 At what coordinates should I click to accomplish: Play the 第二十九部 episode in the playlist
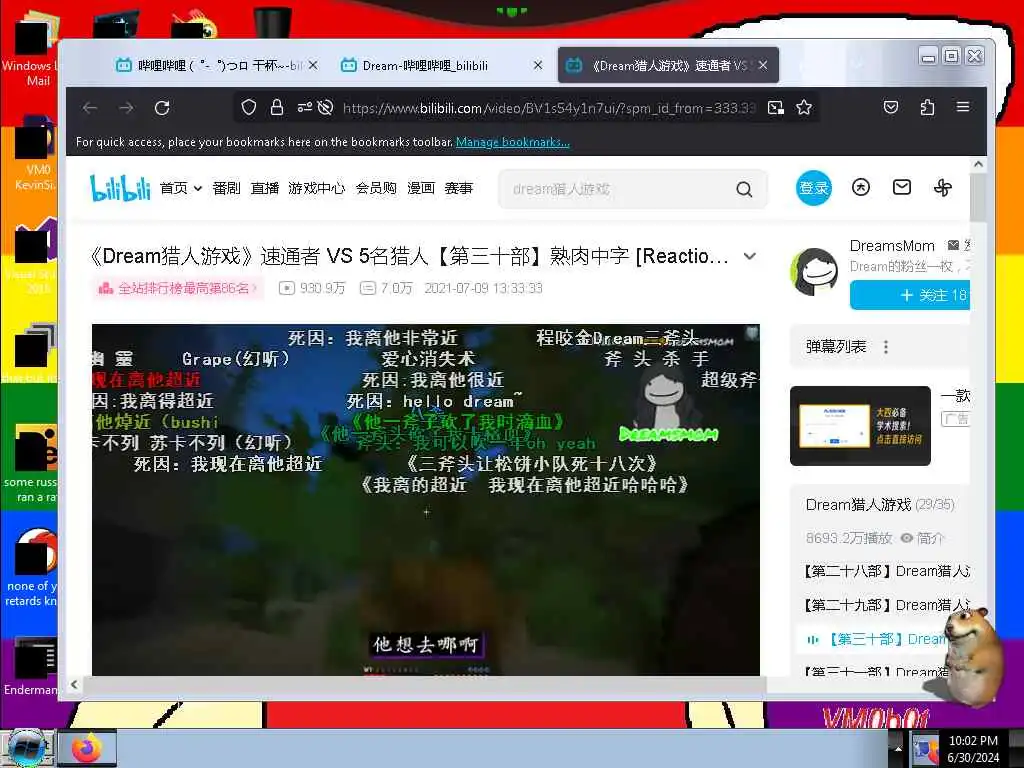click(887, 605)
